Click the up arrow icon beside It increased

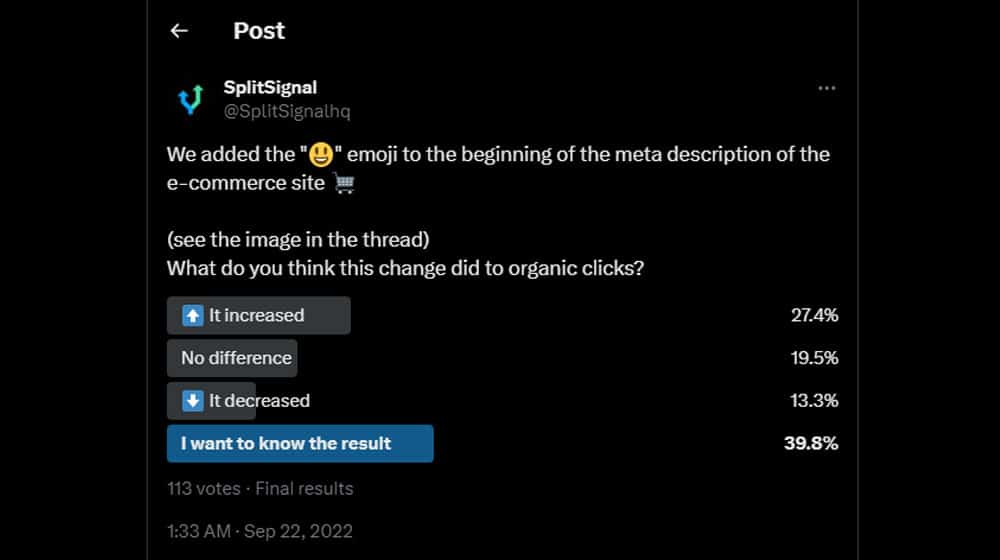click(x=193, y=315)
